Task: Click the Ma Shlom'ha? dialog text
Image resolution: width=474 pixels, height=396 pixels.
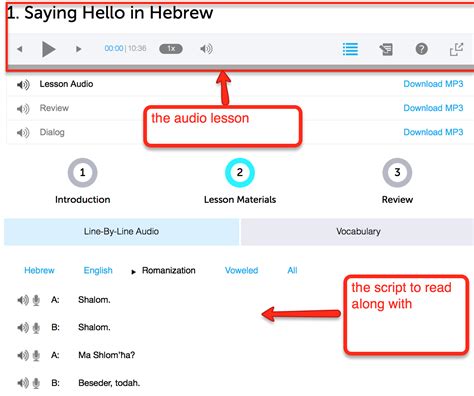Action: 107,355
